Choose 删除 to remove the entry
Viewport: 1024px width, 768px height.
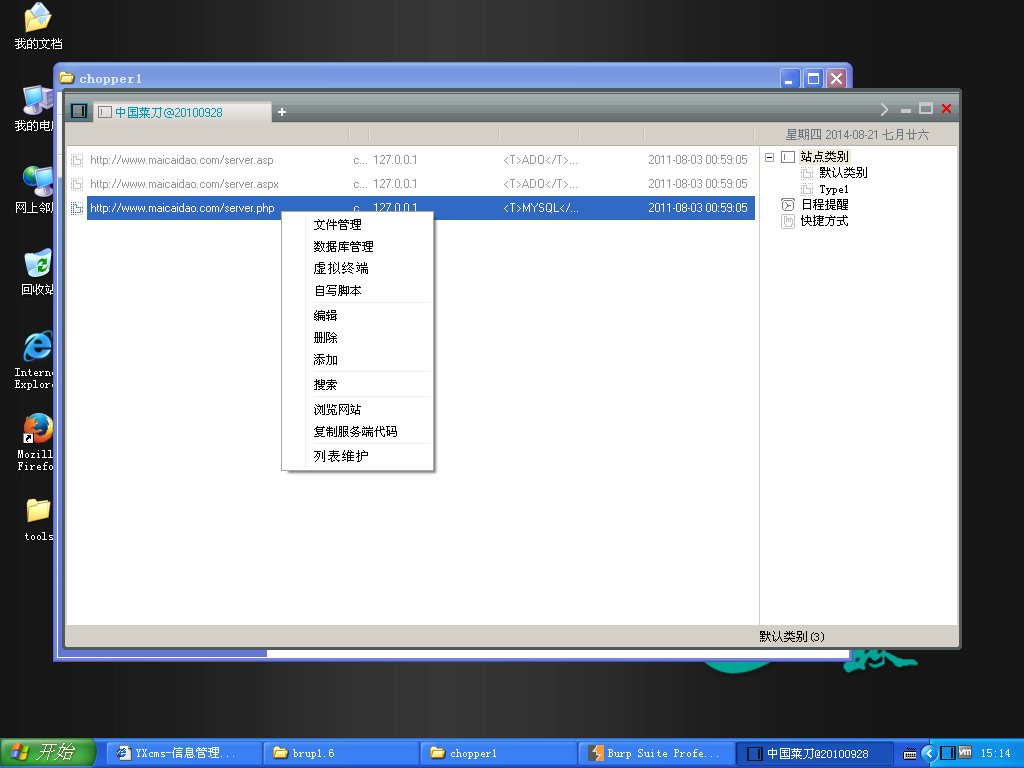[x=325, y=338]
